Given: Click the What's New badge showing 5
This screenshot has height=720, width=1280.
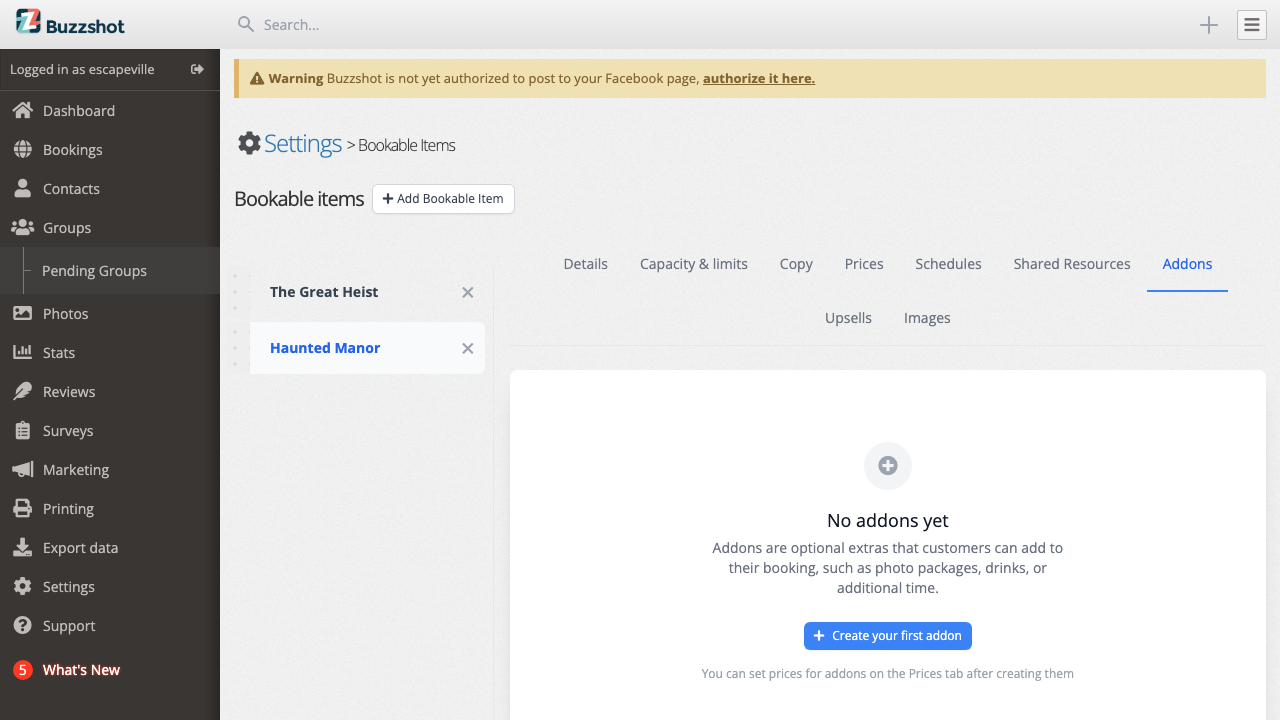Looking at the screenshot, I should [22, 670].
